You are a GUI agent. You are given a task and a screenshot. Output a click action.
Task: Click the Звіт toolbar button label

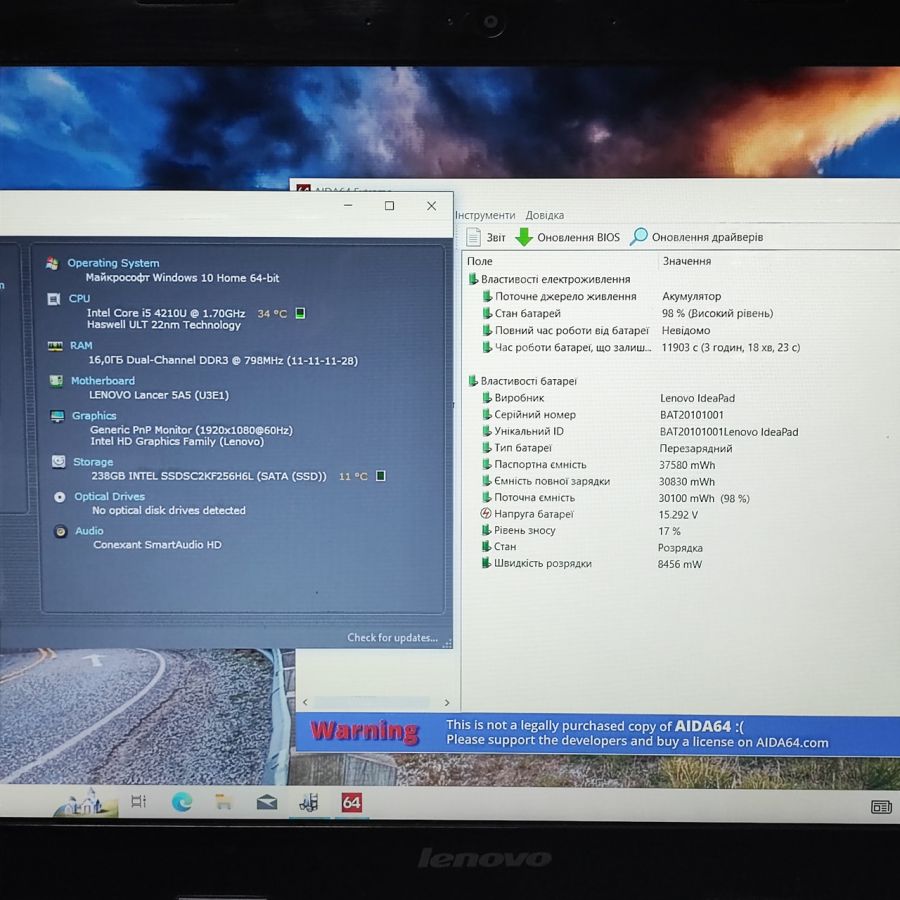pyautogui.click(x=496, y=237)
